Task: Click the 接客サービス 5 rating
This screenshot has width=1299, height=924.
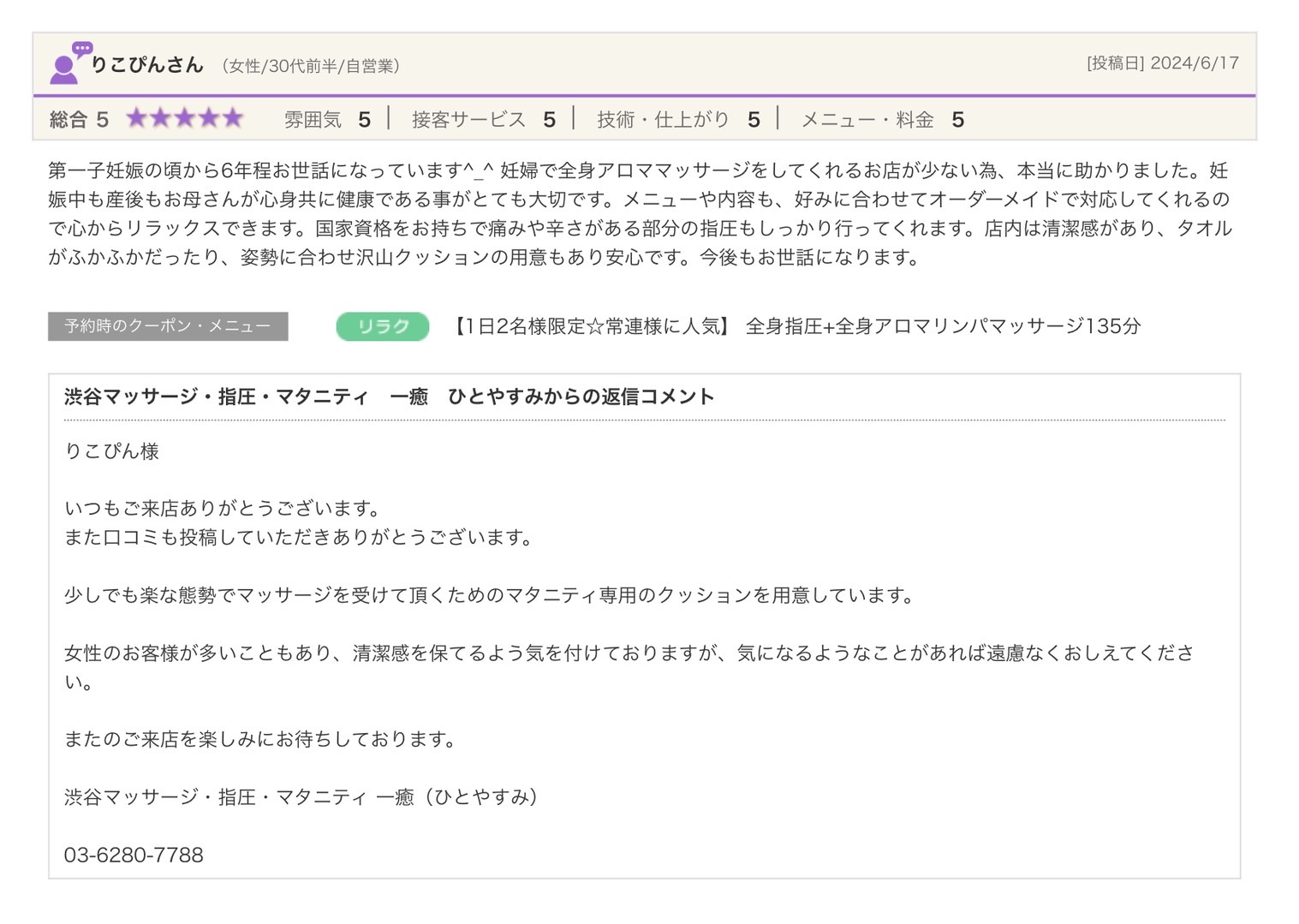Action: 484,119
